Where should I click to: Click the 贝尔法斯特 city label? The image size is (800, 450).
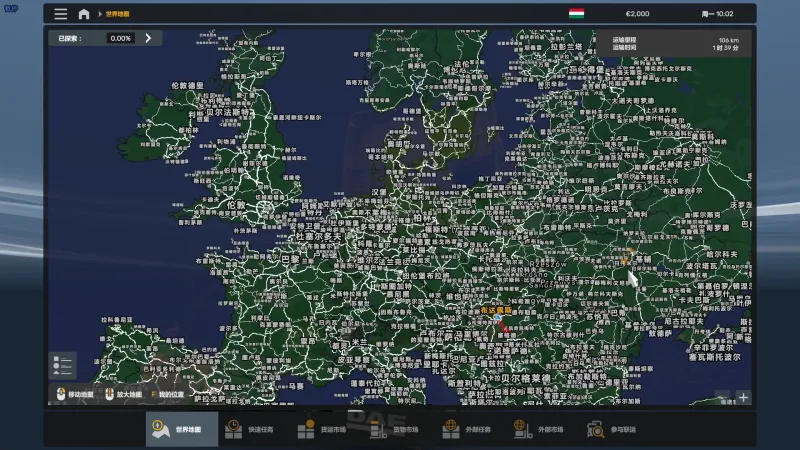(x=228, y=112)
